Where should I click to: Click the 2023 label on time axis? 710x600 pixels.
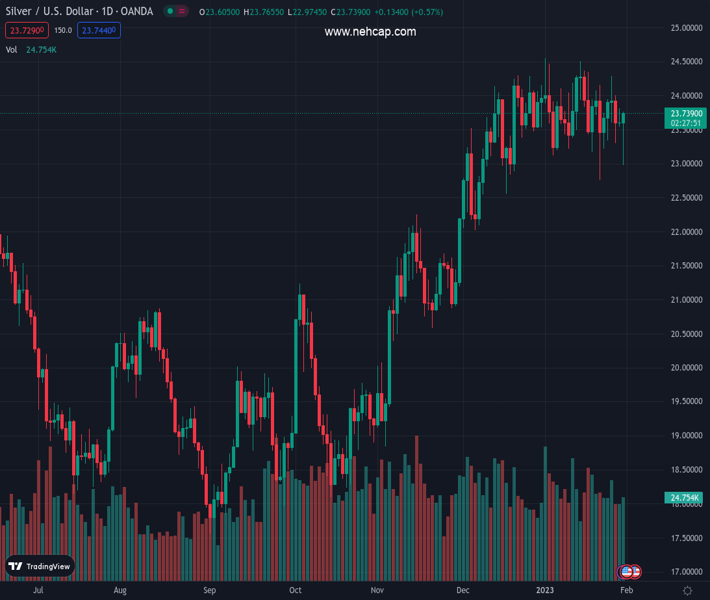pos(545,591)
